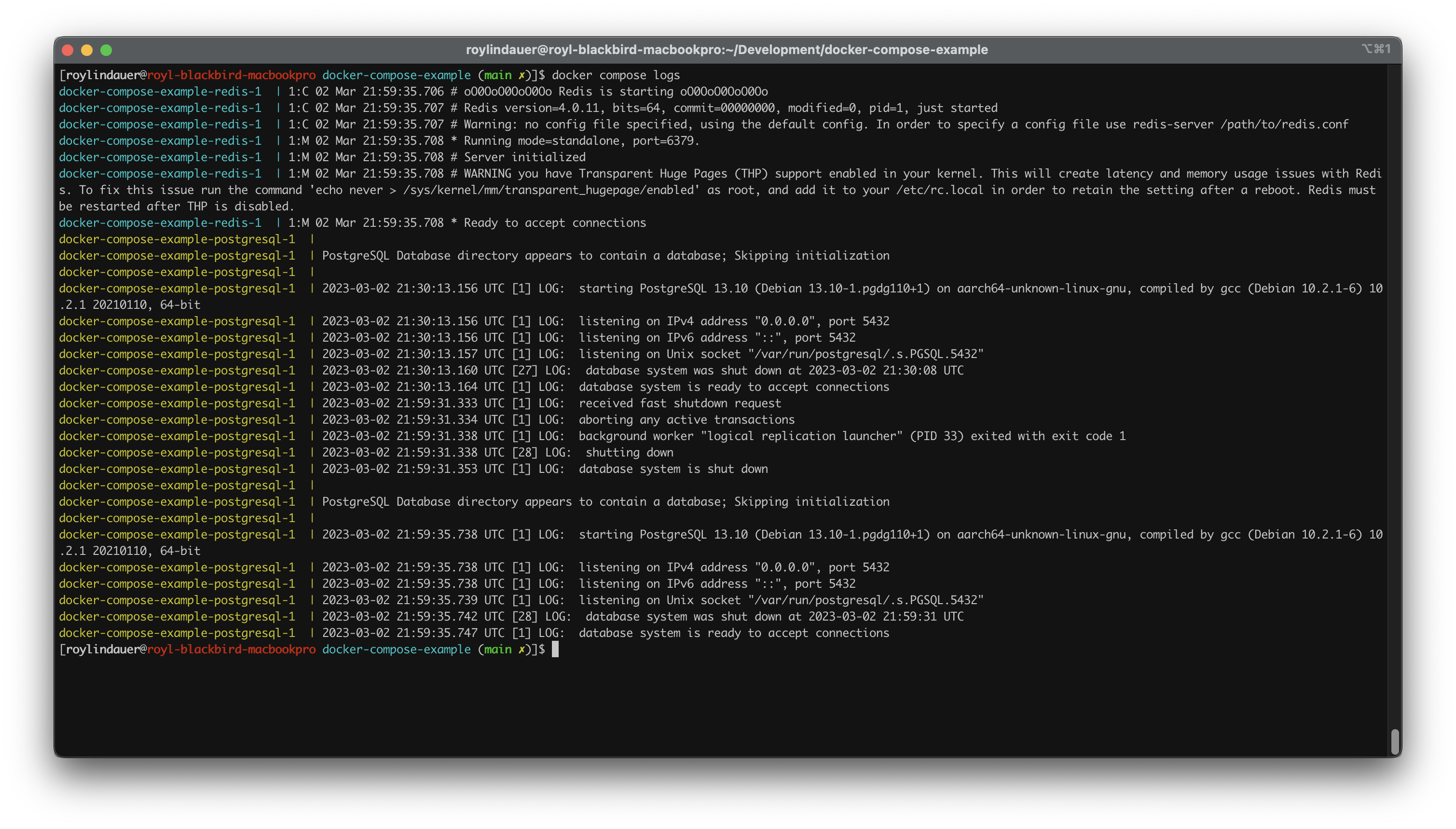Viewport: 1456px width, 829px height.
Task: Click 'docker-compose-example' directory in bottom prompt
Action: click(x=396, y=649)
